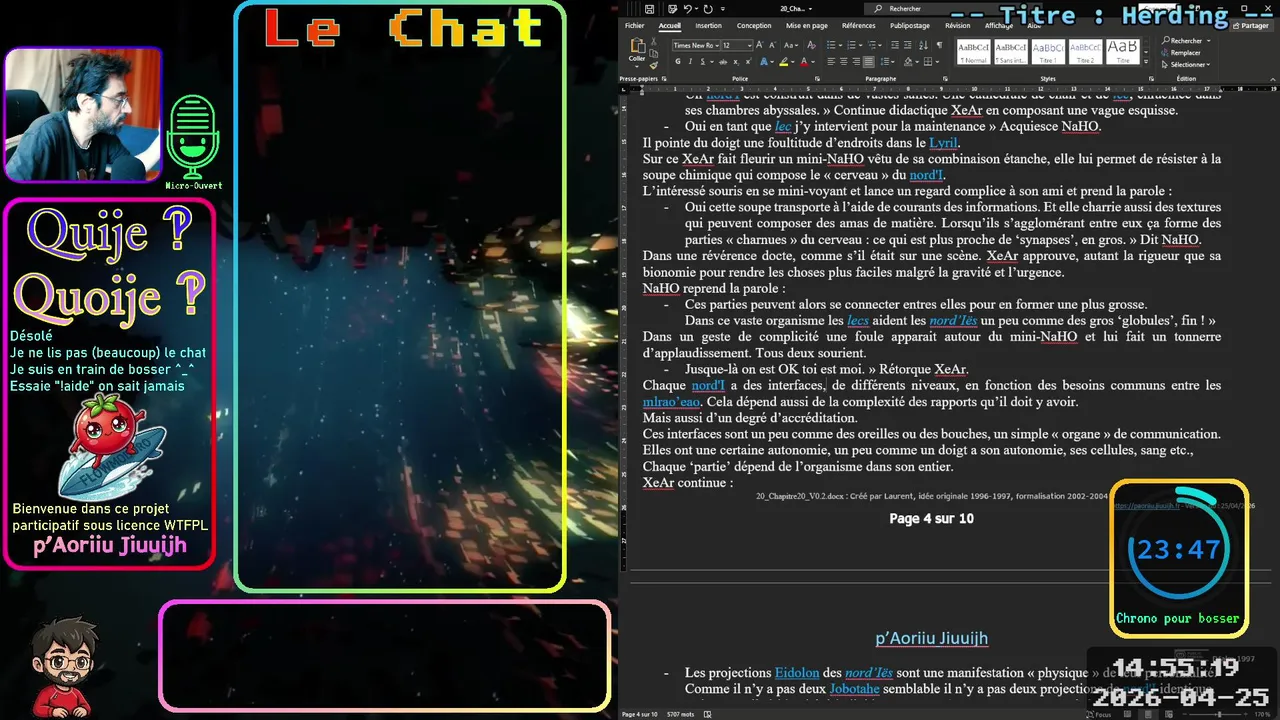Undo the last action in Word
The height and width of the screenshot is (720, 1280).
click(x=687, y=9)
